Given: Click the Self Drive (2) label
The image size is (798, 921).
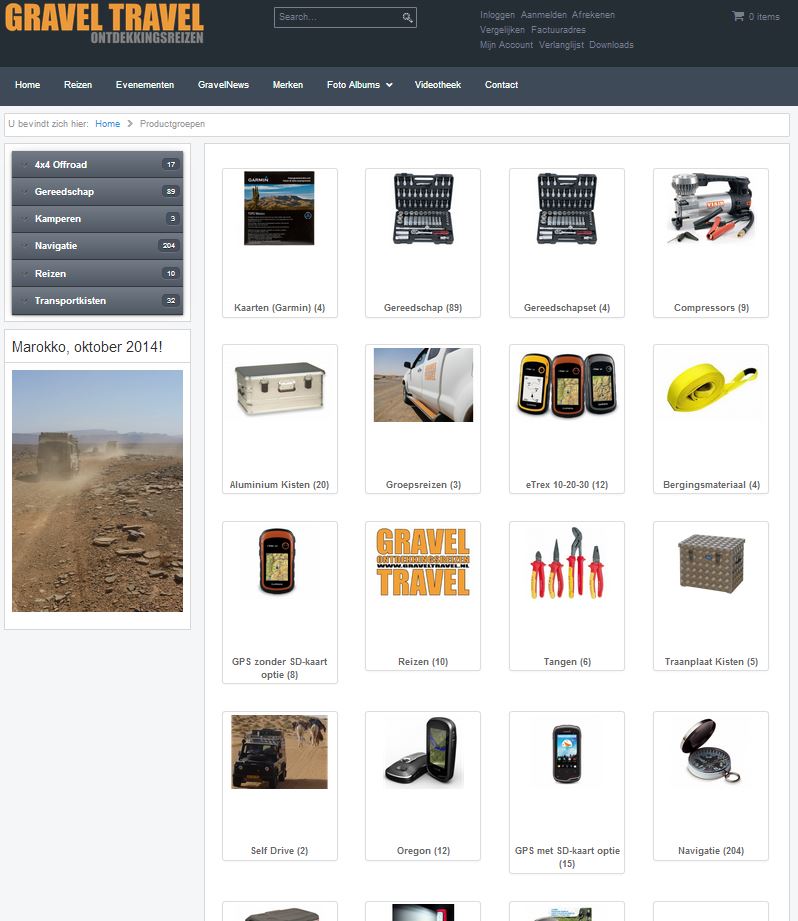Looking at the screenshot, I should point(280,851).
